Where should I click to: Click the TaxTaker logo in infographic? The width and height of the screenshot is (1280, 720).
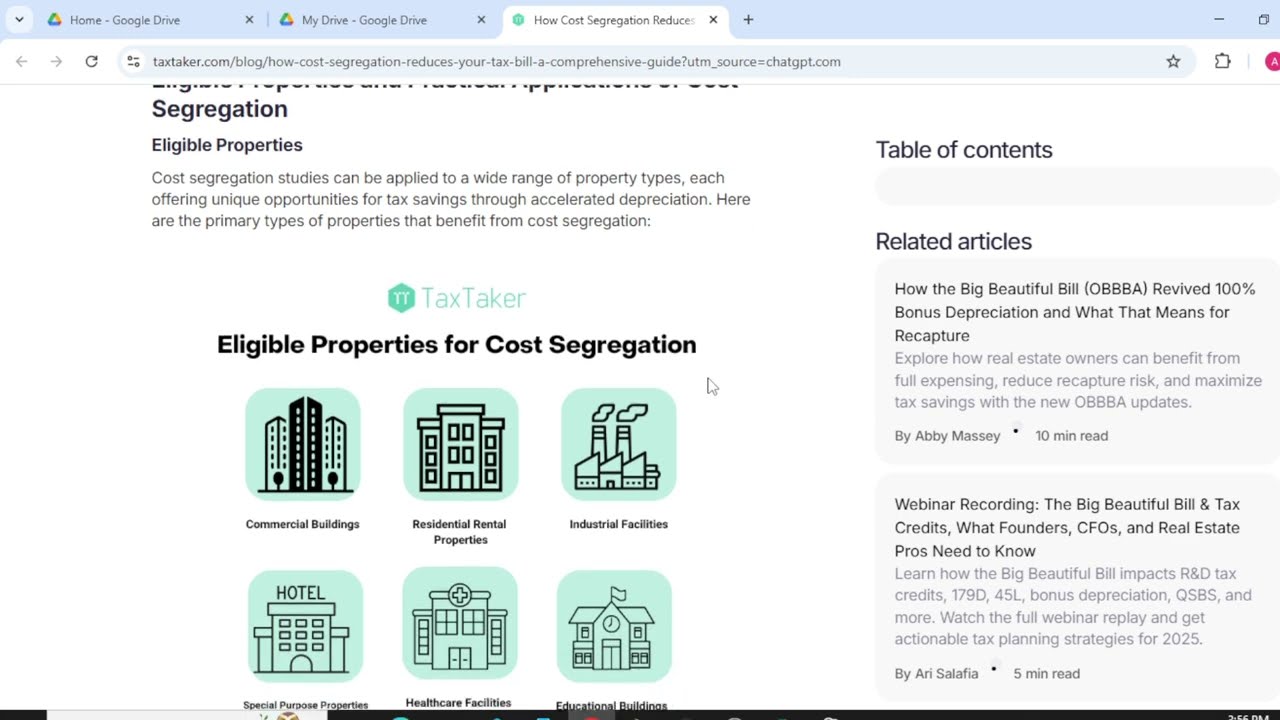point(456,298)
